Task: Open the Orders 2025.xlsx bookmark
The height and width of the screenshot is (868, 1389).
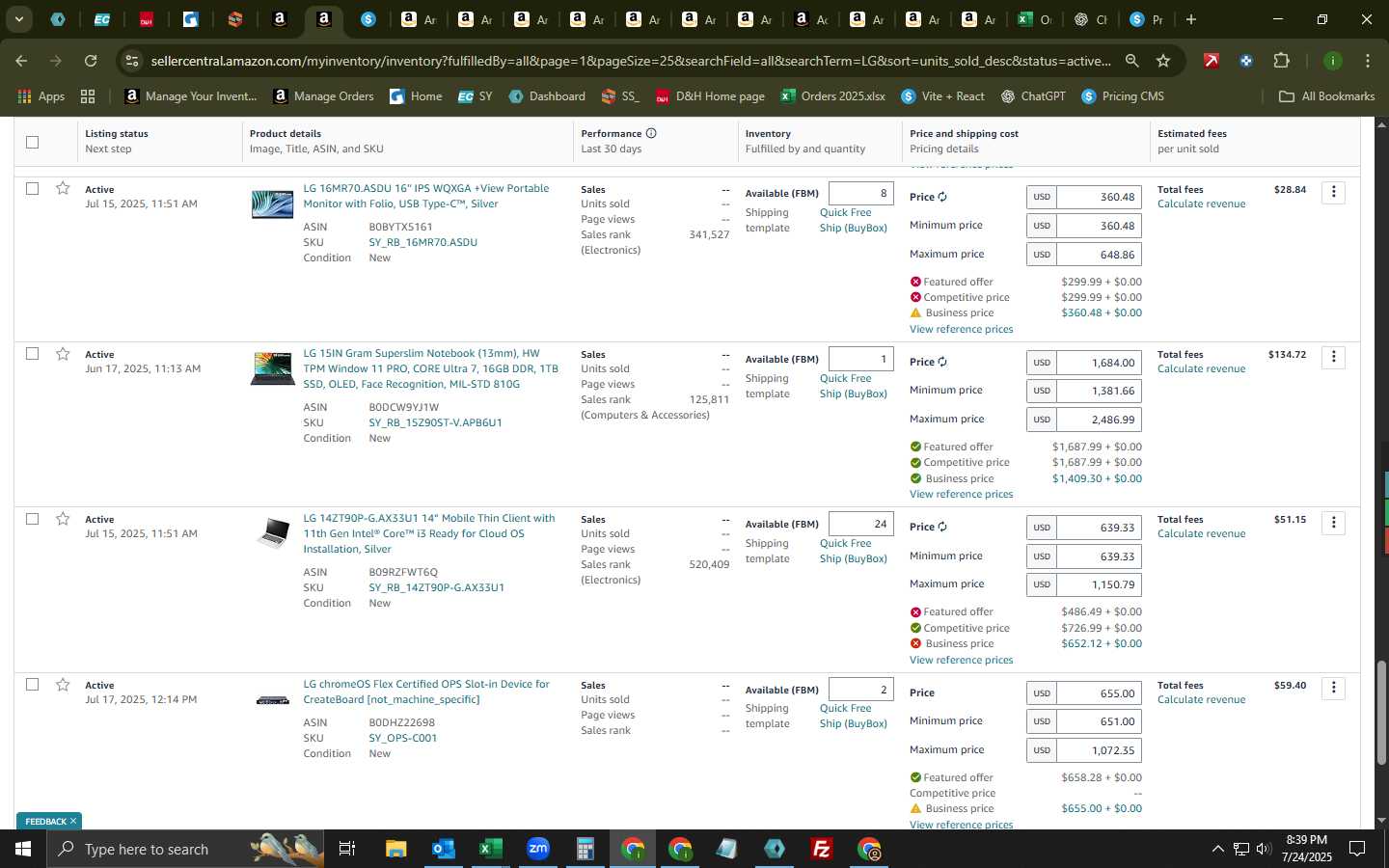Action: [833, 96]
